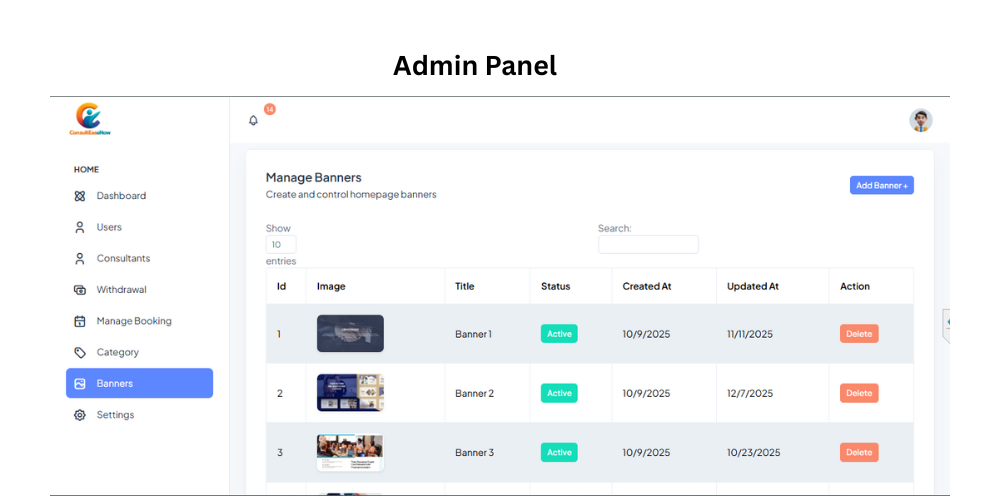Delete Banner 1
This screenshot has height=500, width=1000.
click(x=859, y=334)
